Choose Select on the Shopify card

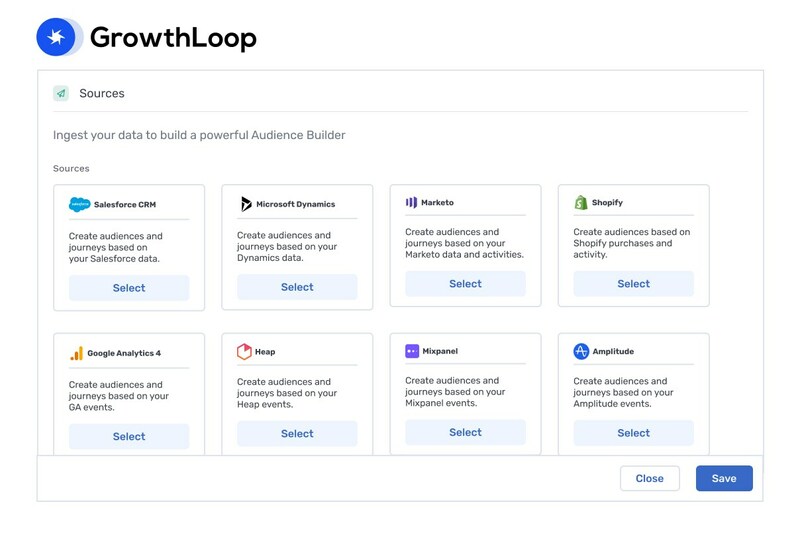633,284
